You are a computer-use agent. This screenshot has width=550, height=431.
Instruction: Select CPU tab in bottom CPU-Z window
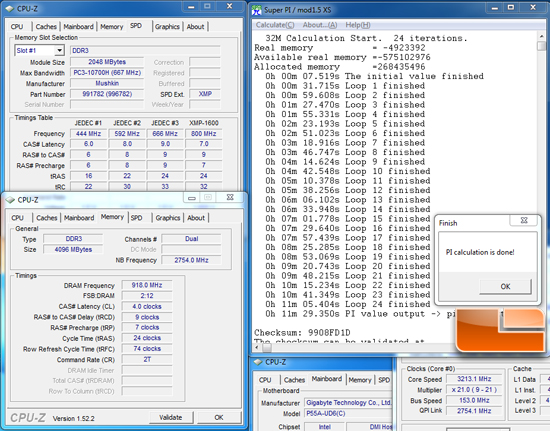[x=265, y=380]
